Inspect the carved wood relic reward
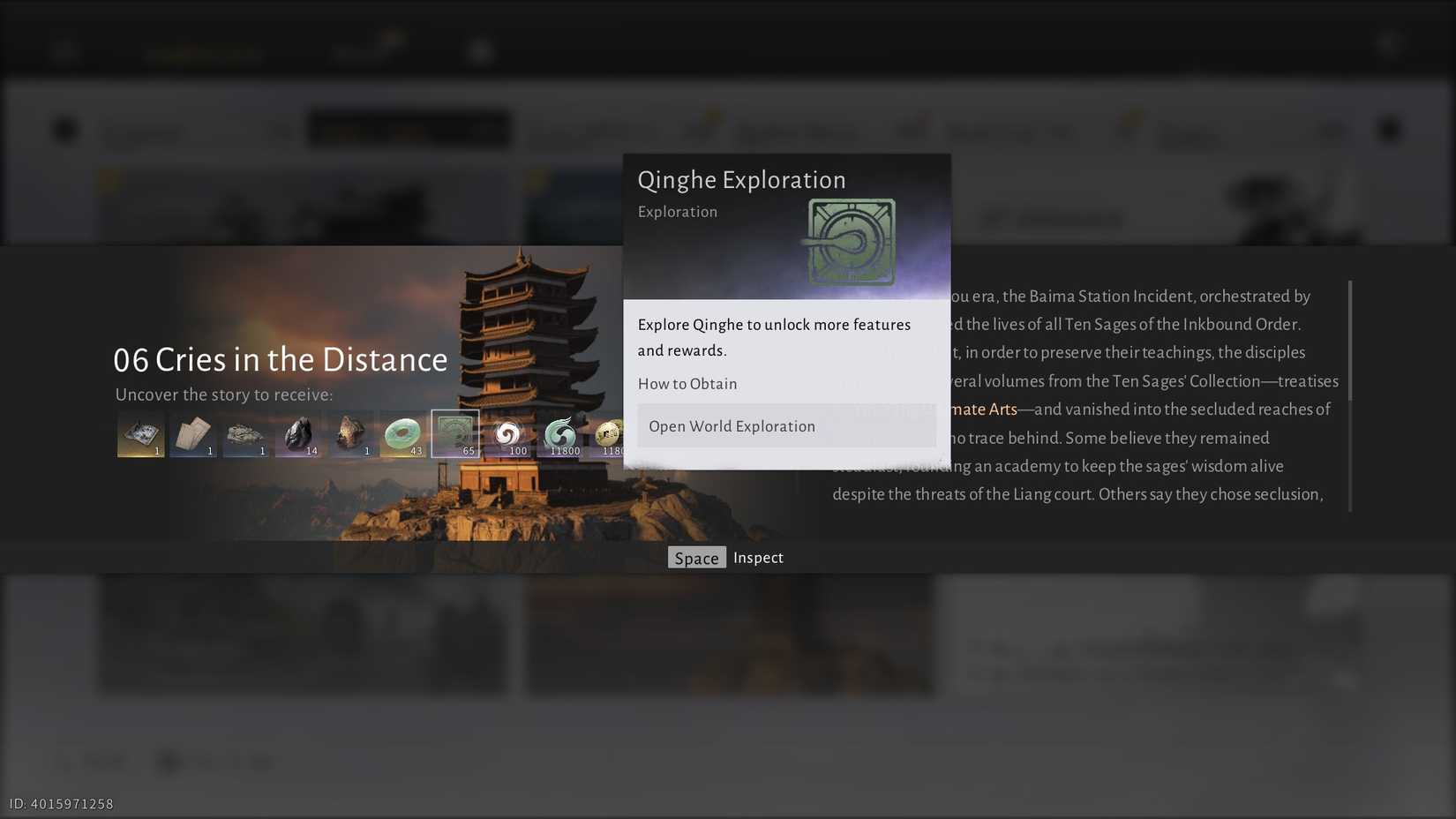Viewport: 1456px width, 819px height. [245, 433]
